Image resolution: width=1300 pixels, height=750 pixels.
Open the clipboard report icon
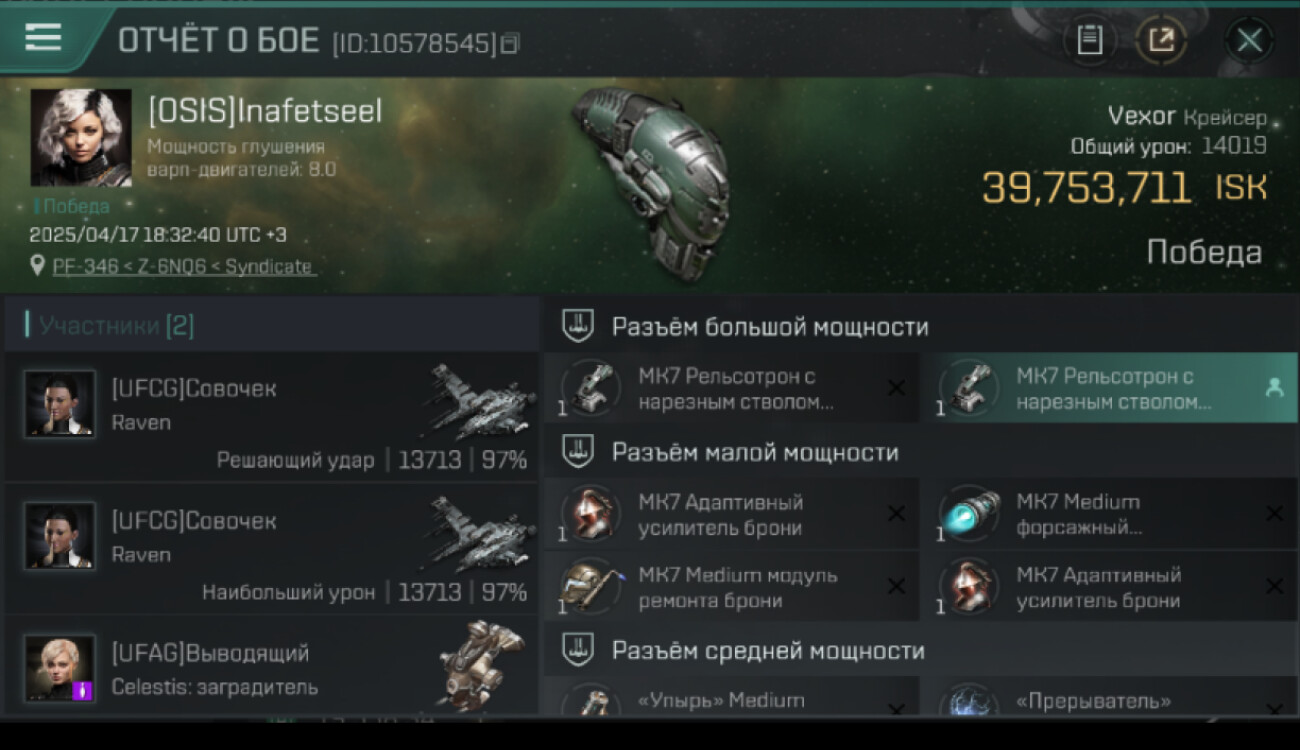[x=1089, y=40]
